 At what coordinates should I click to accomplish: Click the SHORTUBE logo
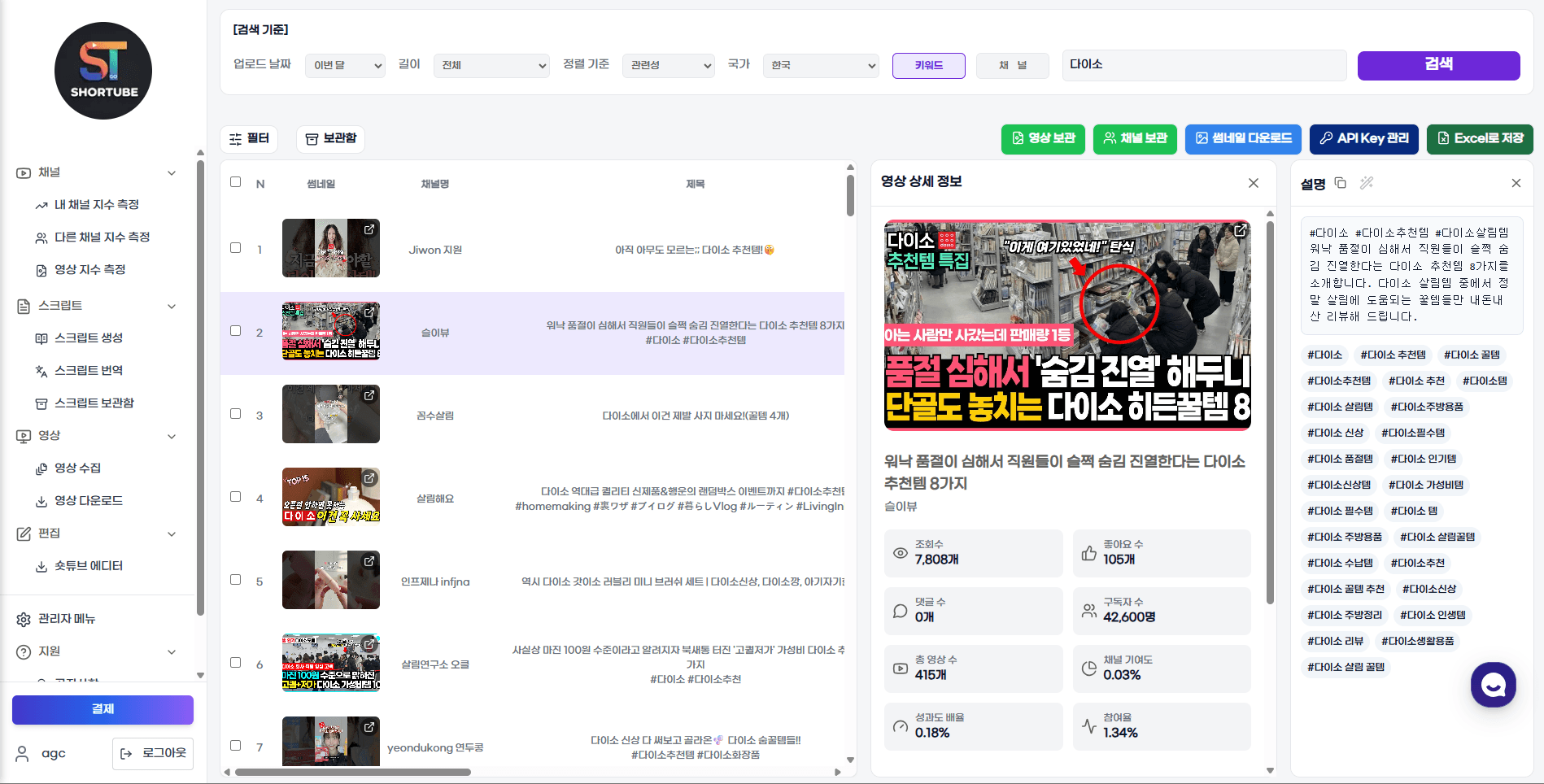click(x=103, y=71)
